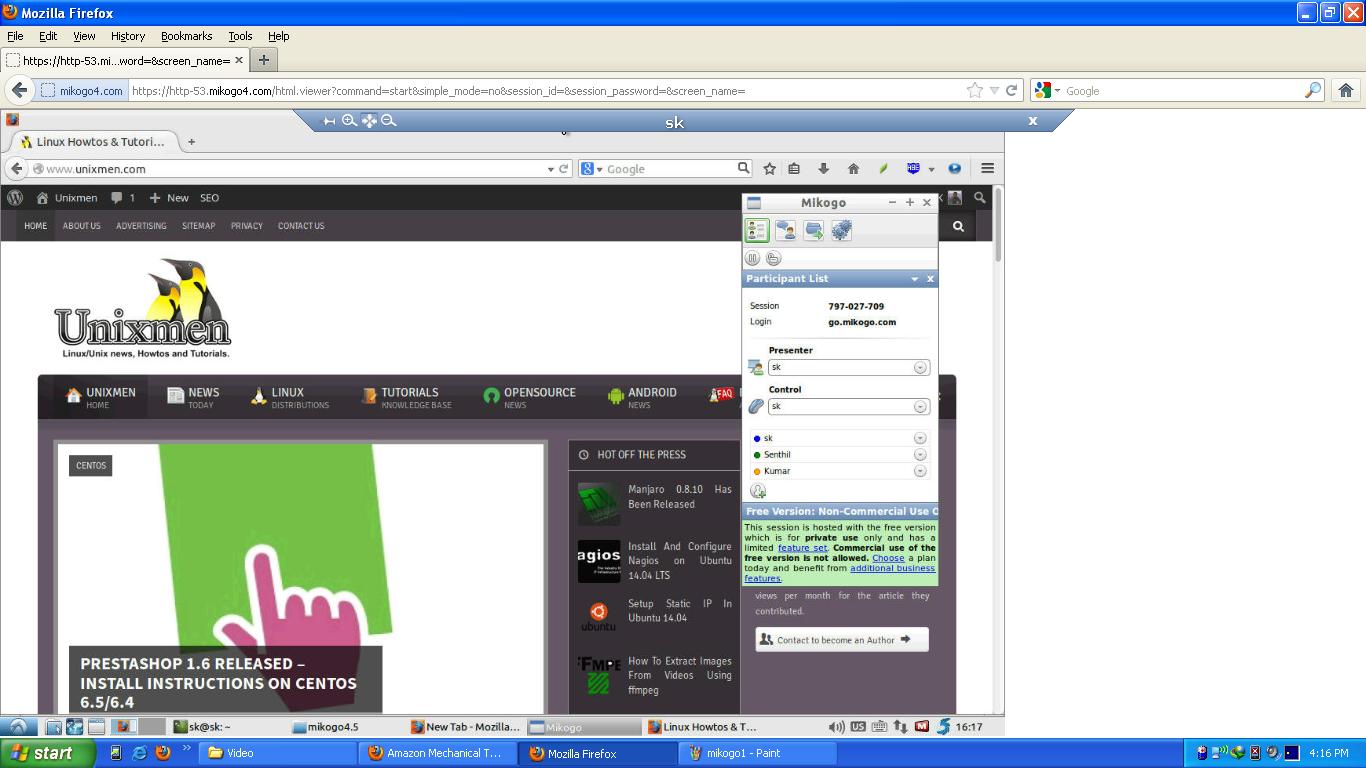This screenshot has height=768, width=1366.
Task: Open Participant List panel dropdown arrow
Action: [x=914, y=279]
